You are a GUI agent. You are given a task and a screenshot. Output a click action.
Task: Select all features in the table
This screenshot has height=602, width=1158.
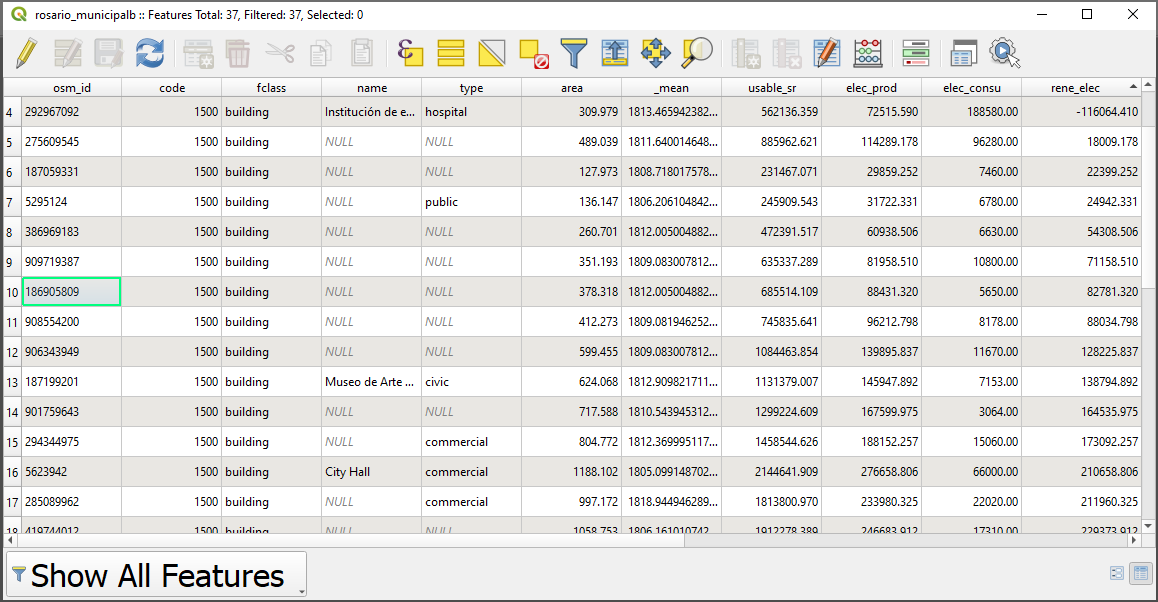pos(451,53)
